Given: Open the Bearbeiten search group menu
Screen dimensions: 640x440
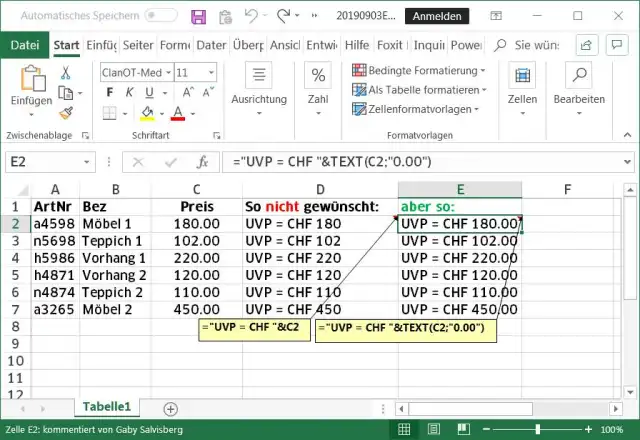Looking at the screenshot, I should click(x=579, y=89).
